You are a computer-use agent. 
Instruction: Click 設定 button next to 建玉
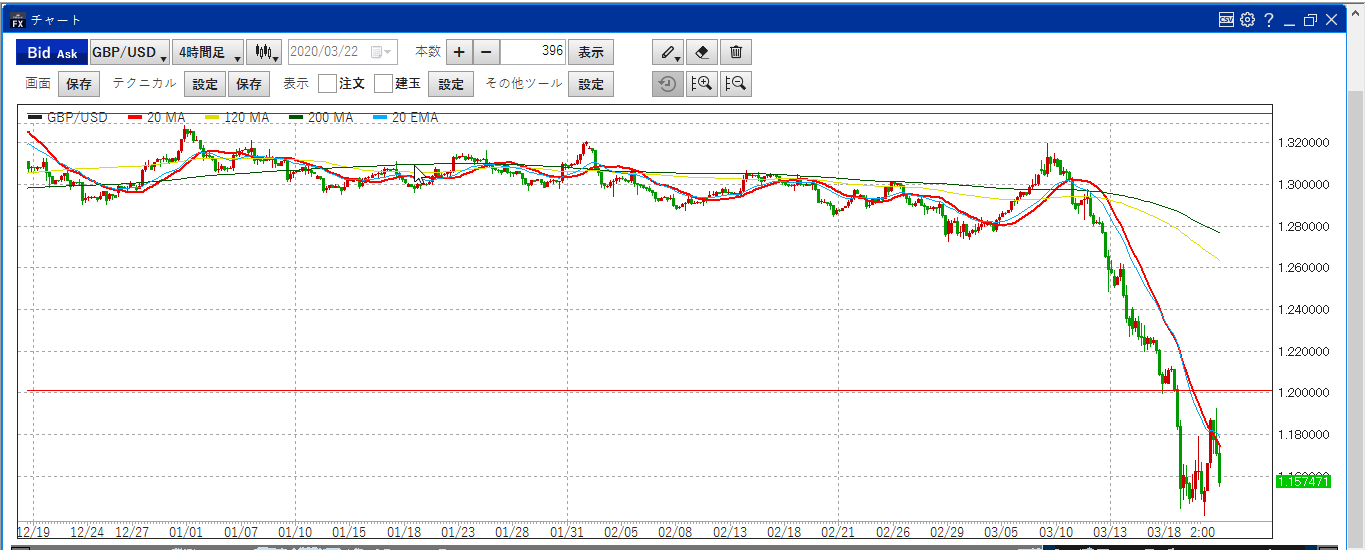click(x=451, y=85)
